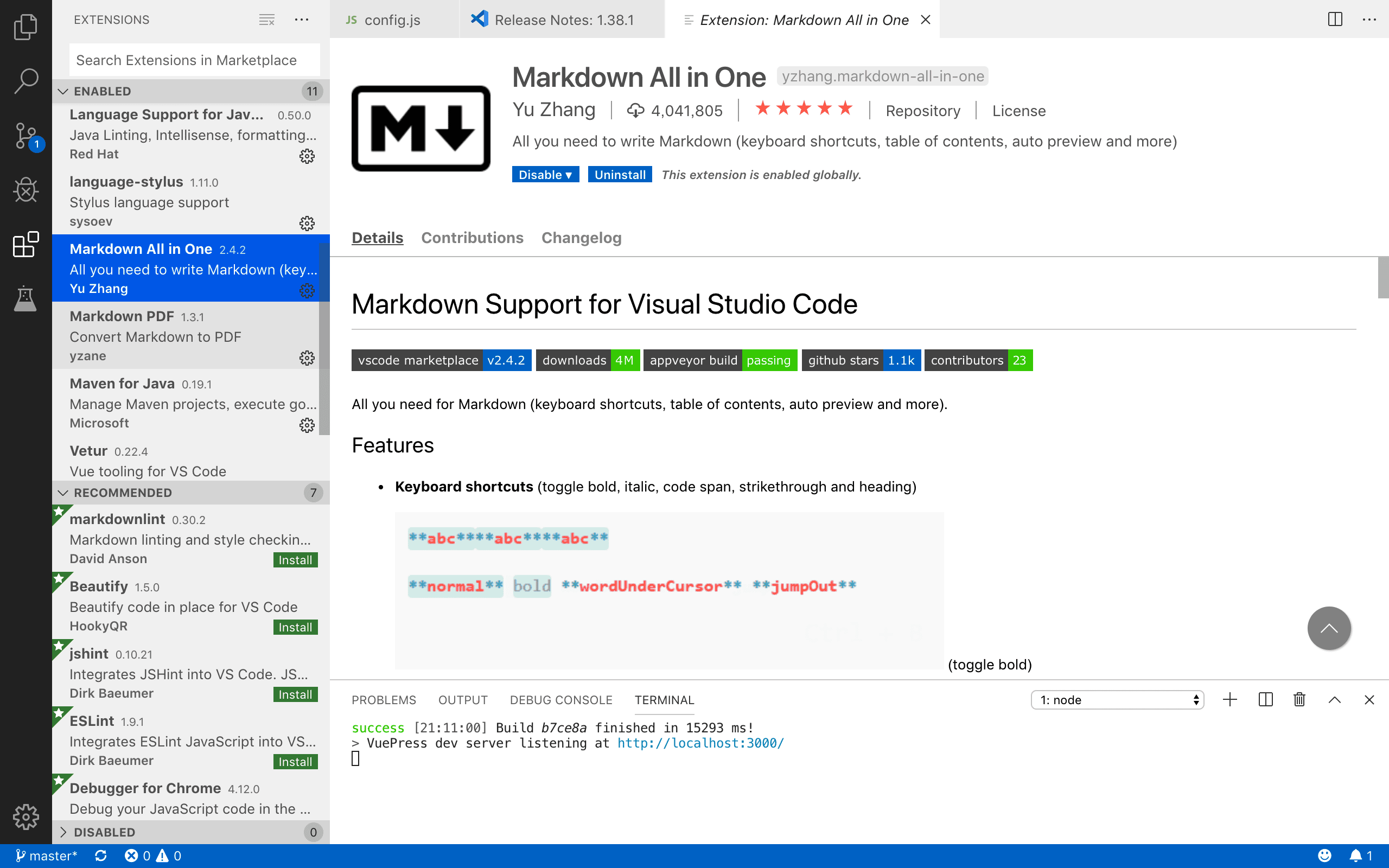Kill terminal with trash icon
This screenshot has width=1389, height=868.
coord(1299,699)
